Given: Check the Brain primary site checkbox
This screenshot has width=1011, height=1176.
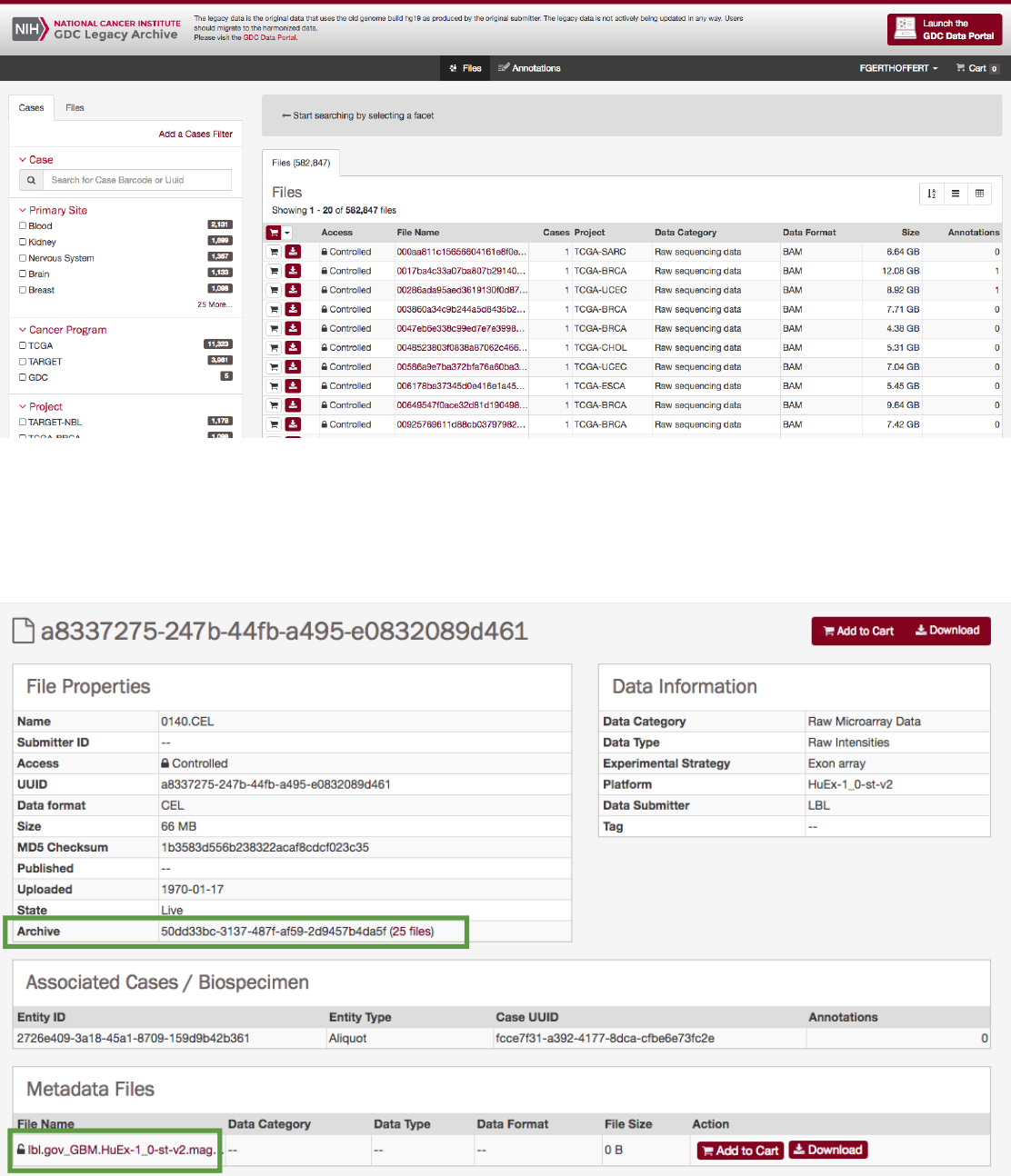Looking at the screenshot, I should 23,274.
